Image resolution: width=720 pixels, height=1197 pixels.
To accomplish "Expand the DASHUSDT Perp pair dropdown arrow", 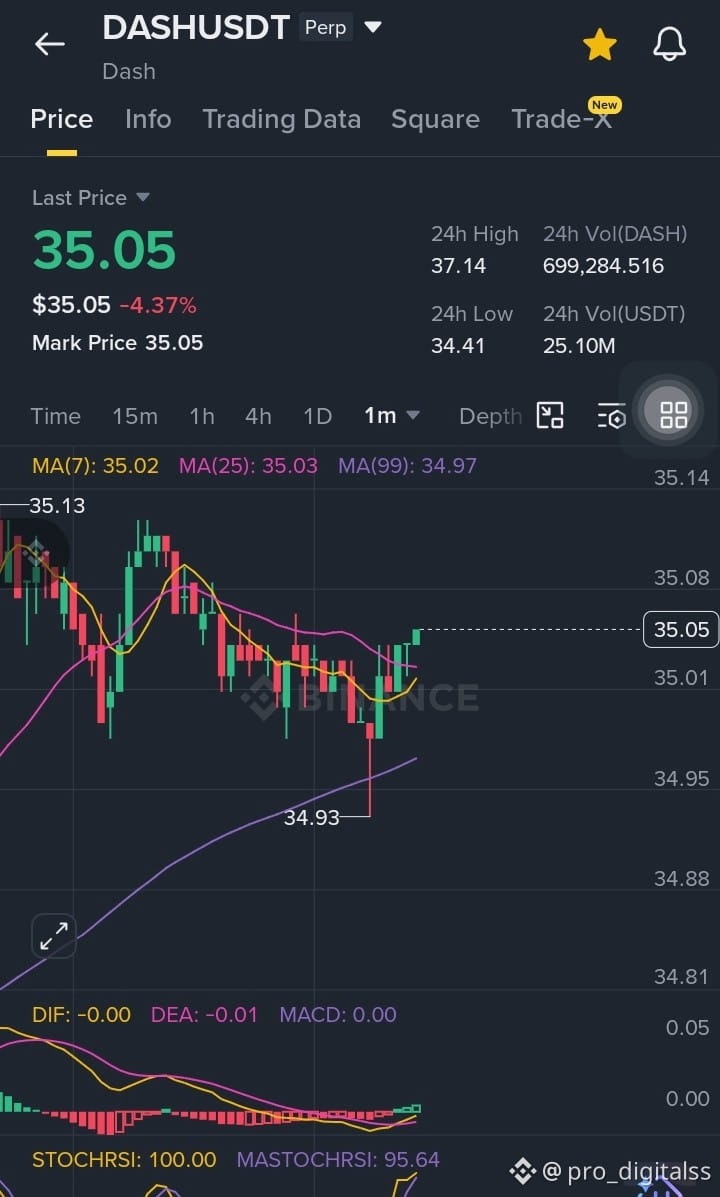I will coord(373,27).
